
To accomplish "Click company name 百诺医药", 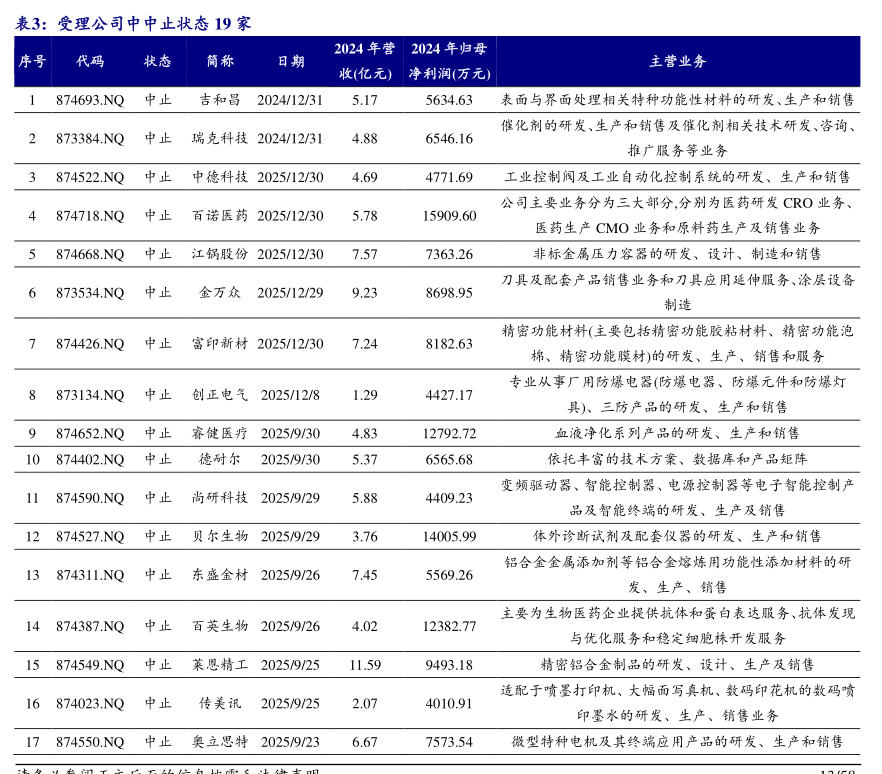I will pos(220,216).
